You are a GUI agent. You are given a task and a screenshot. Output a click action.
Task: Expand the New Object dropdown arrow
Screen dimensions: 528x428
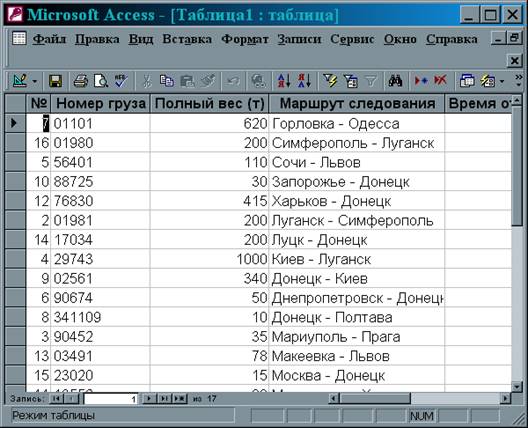pos(502,81)
